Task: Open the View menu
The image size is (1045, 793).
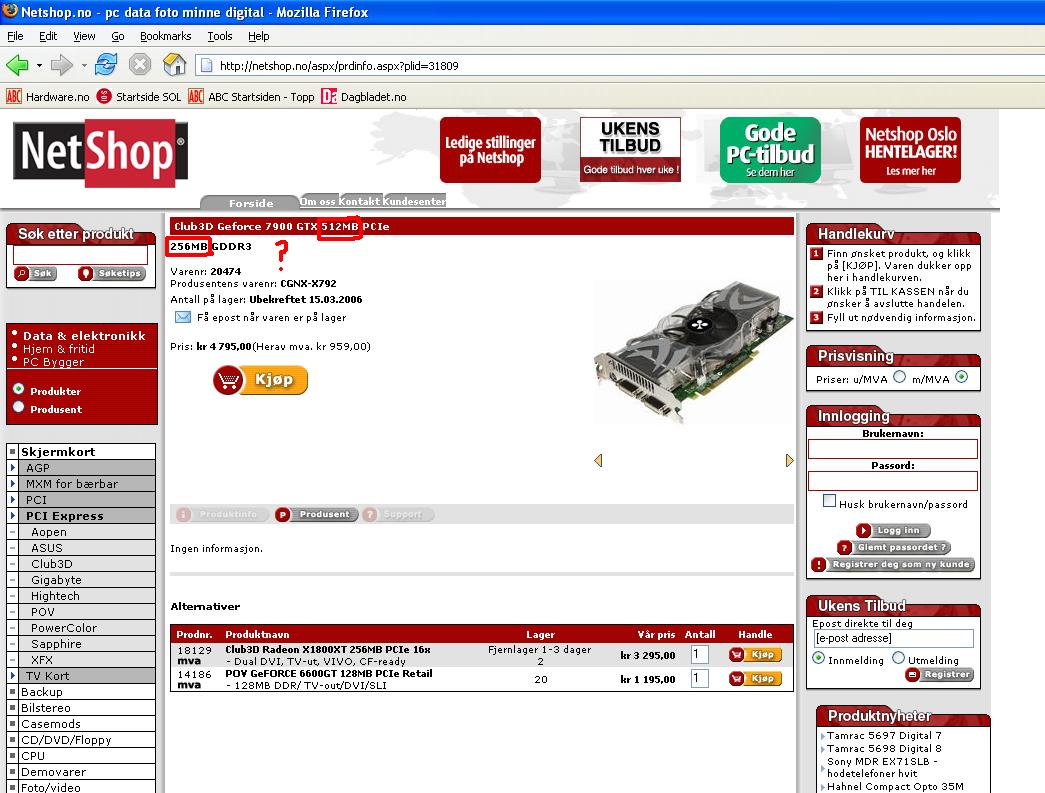Action: (84, 36)
